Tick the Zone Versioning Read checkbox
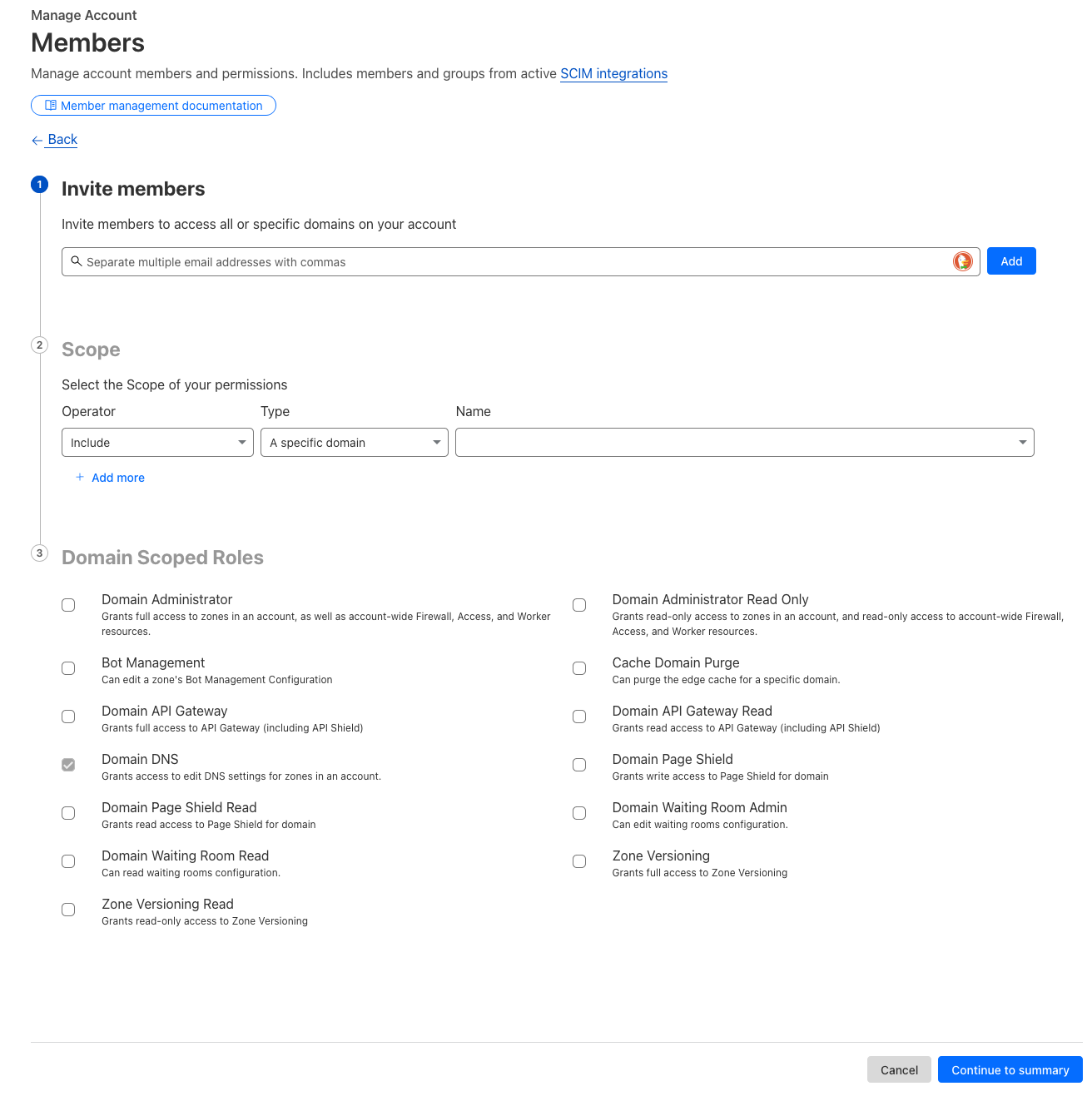Image resolution: width=1092 pixels, height=1101 pixels. point(68,910)
